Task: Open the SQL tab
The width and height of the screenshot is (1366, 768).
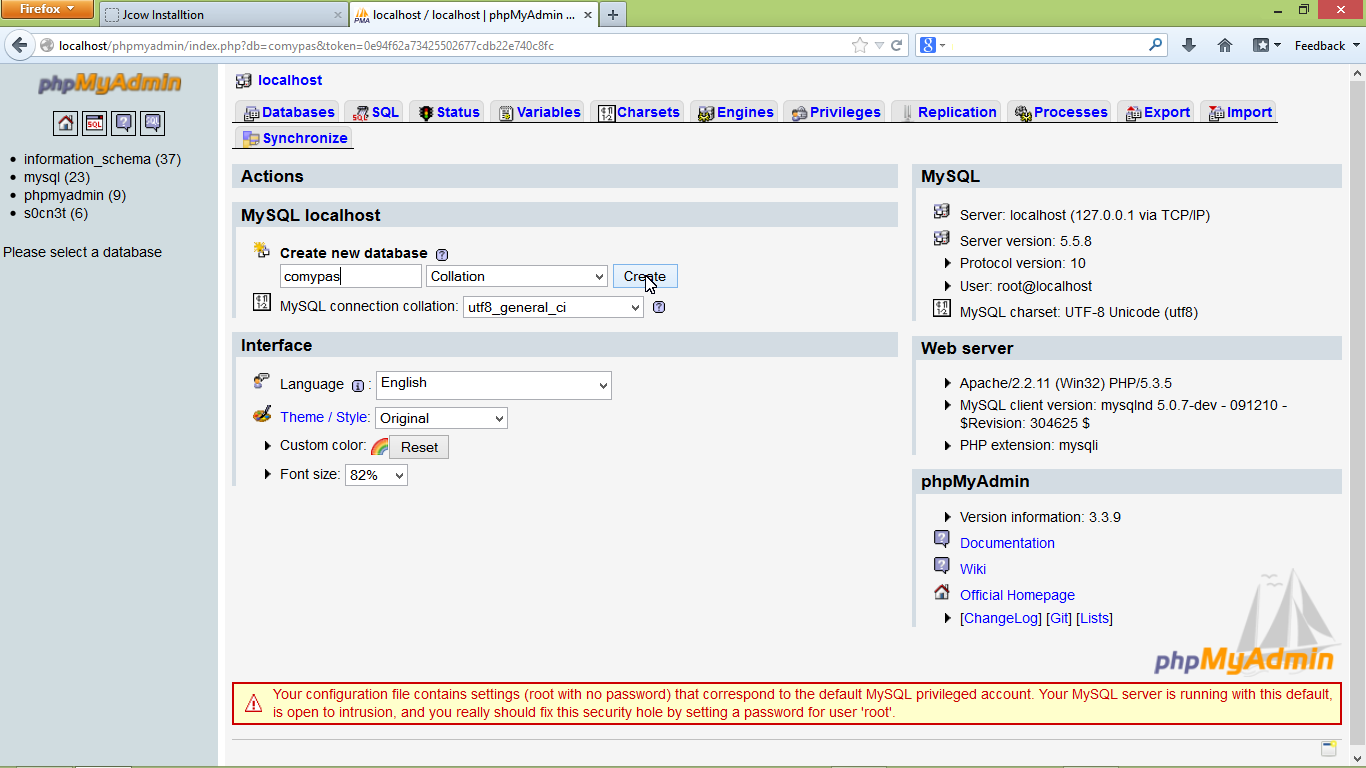Action: click(x=375, y=112)
